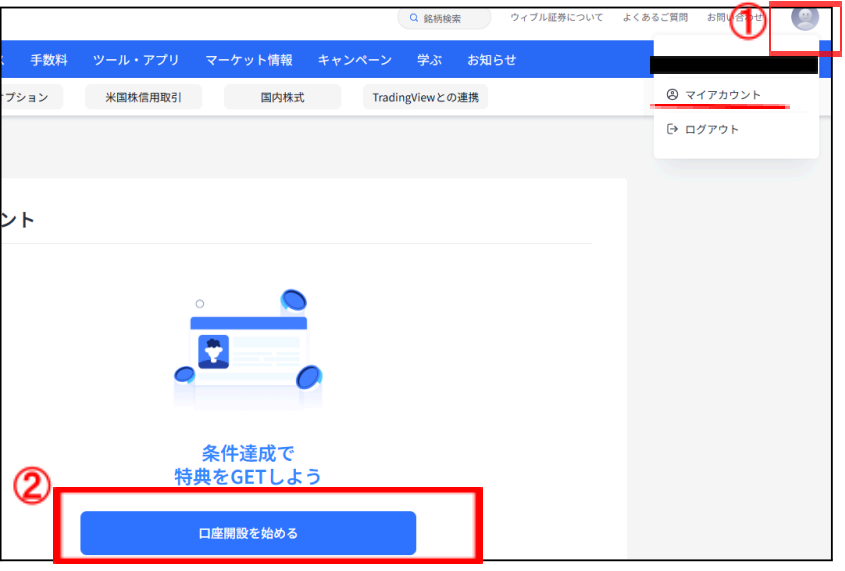Open the 手数料 navigation menu
The image size is (845, 571).
[49, 60]
